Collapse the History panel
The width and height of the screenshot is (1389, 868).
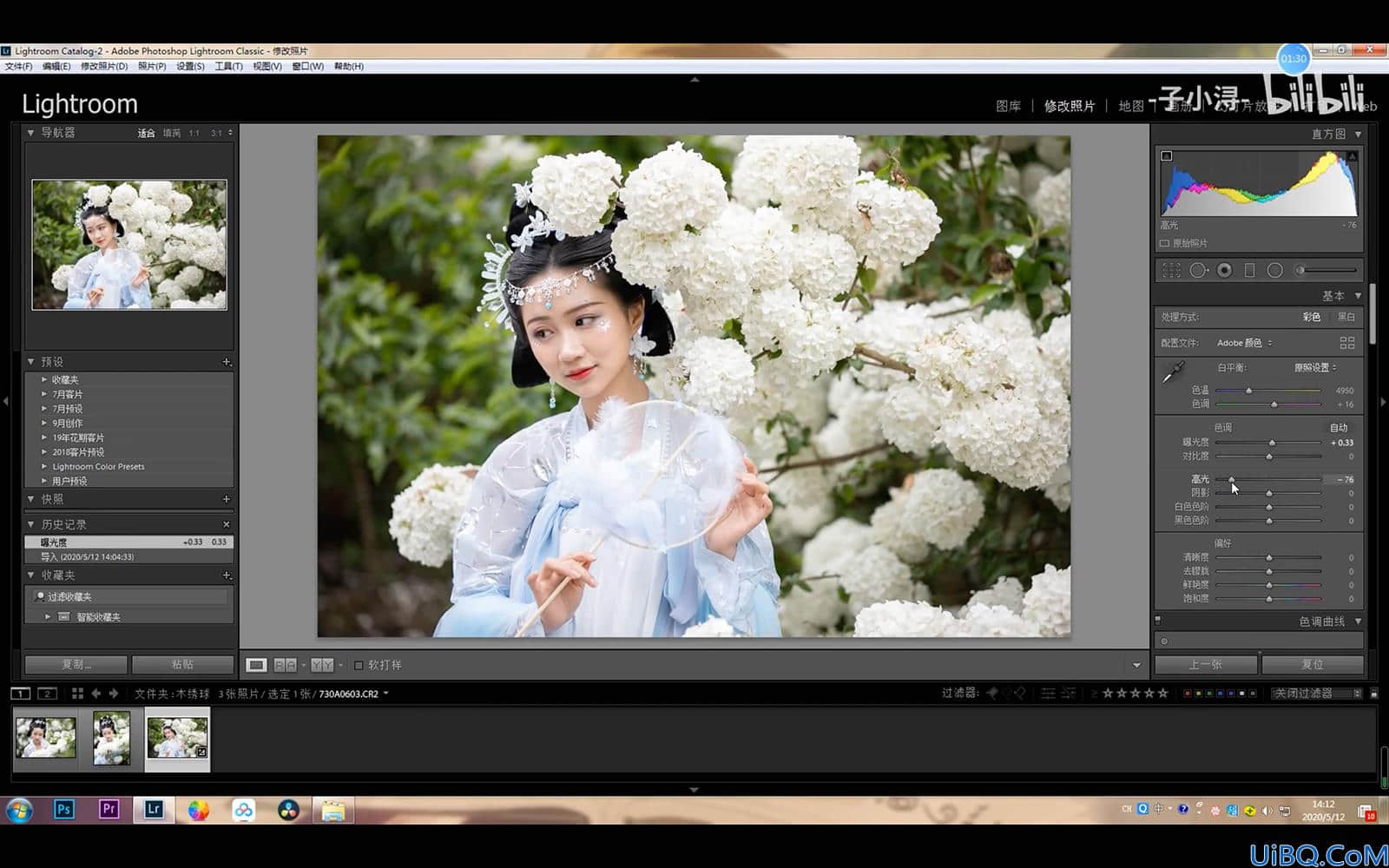(31, 524)
